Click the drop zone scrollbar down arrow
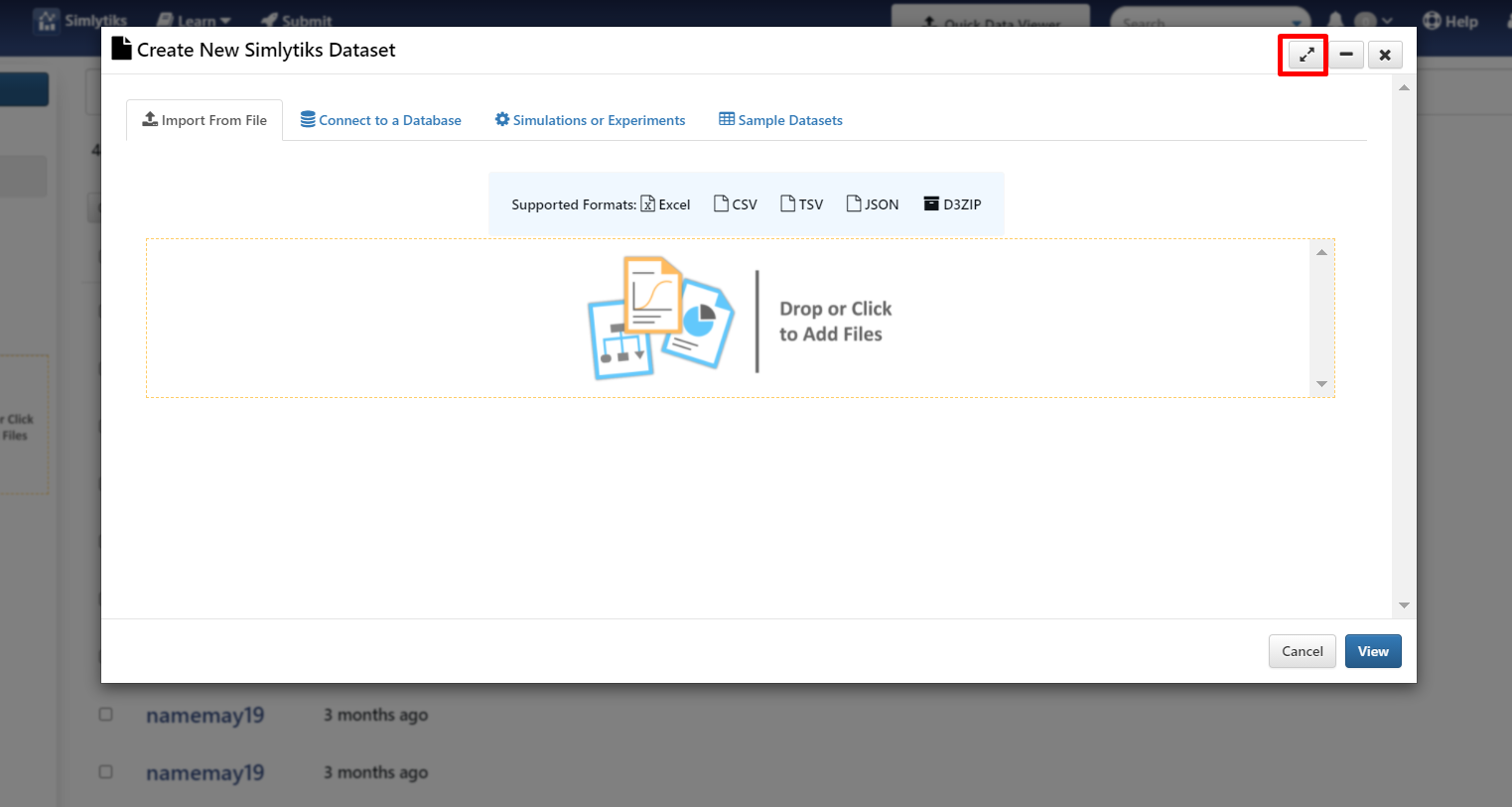The width and height of the screenshot is (1512, 807). click(1321, 384)
